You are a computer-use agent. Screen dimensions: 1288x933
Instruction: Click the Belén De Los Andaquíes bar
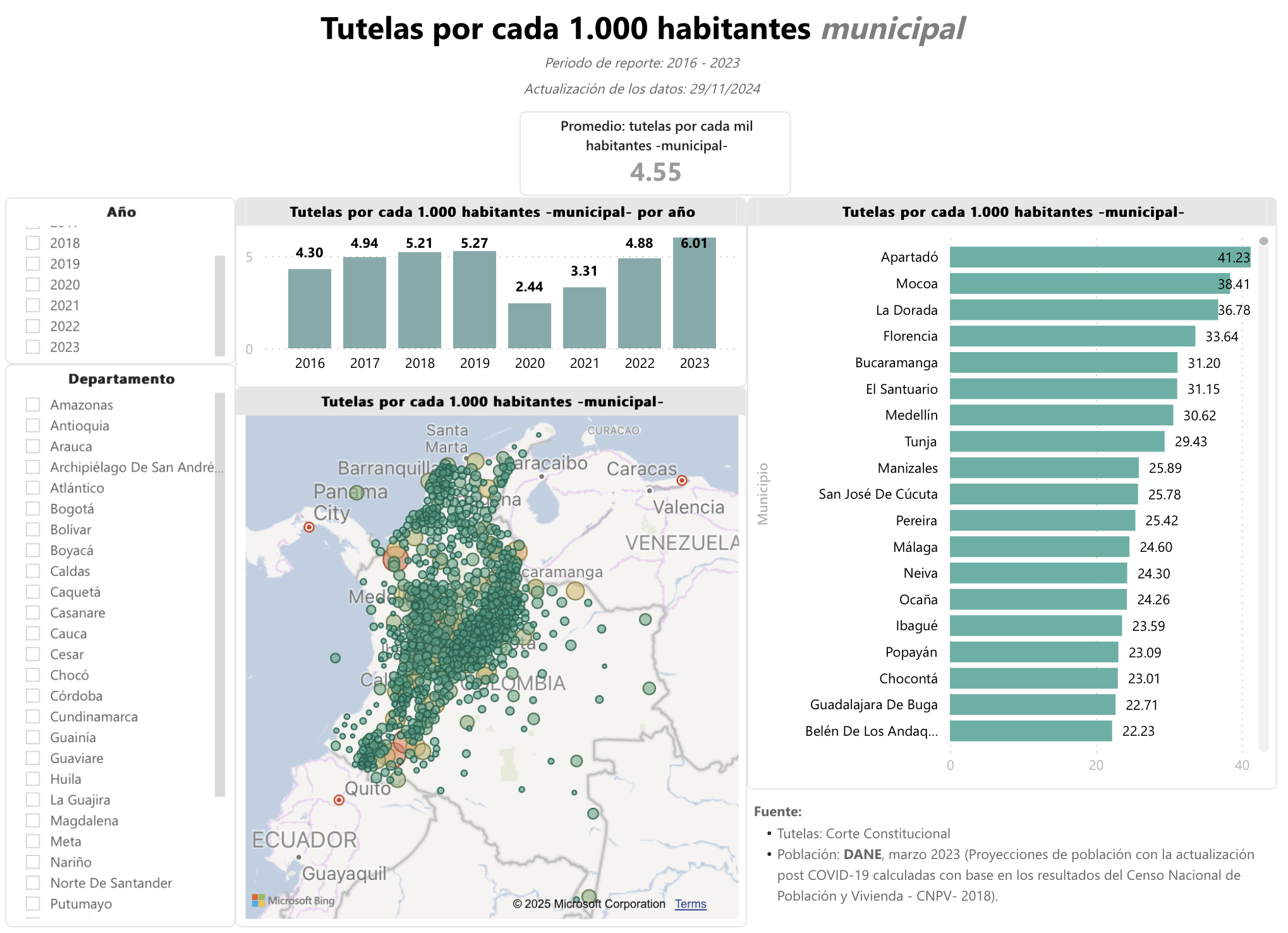tap(1030, 731)
